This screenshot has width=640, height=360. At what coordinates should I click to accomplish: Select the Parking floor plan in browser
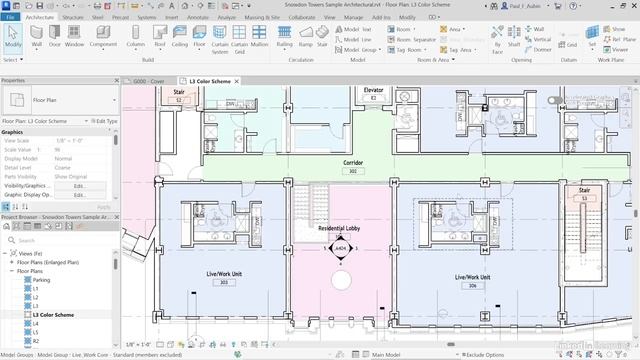pos(41,280)
